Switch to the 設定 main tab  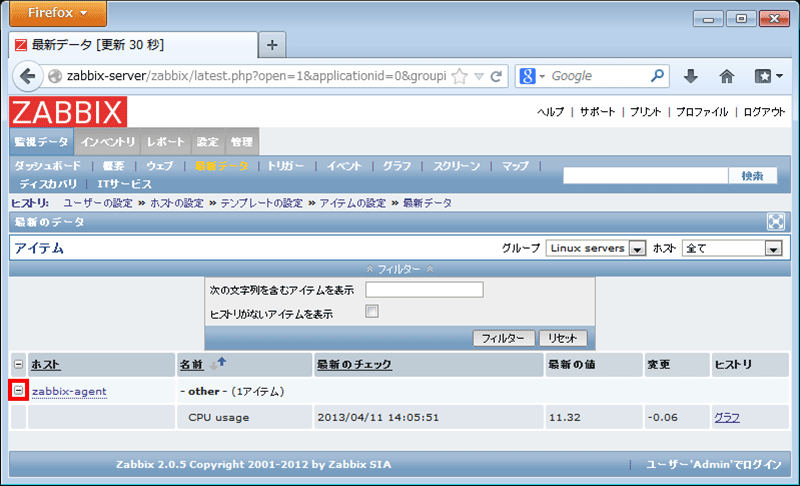207,142
